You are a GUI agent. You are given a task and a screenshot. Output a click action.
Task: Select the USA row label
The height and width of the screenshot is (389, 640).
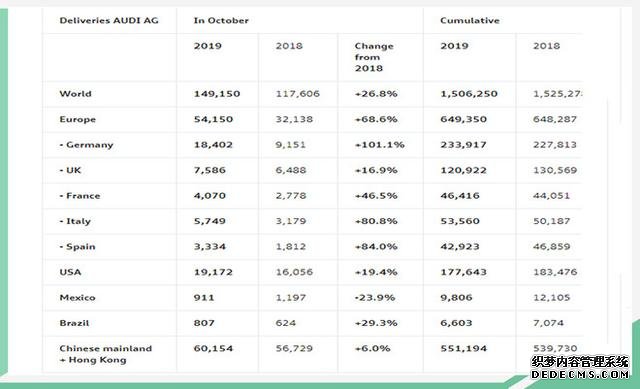(x=70, y=272)
